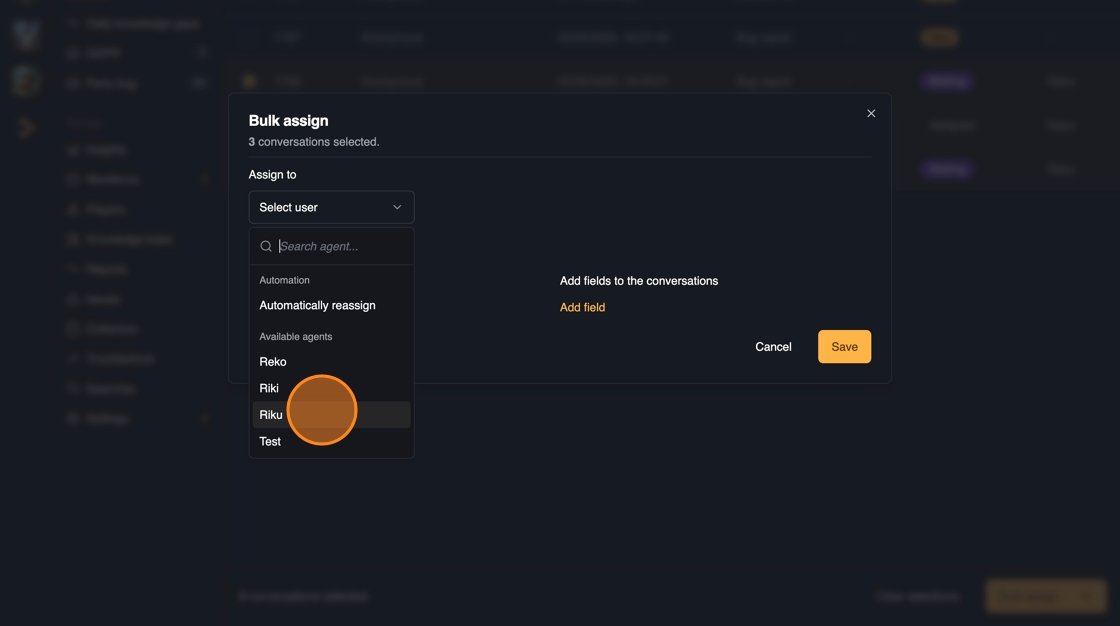Click the orange arrow logo icon

27,127
